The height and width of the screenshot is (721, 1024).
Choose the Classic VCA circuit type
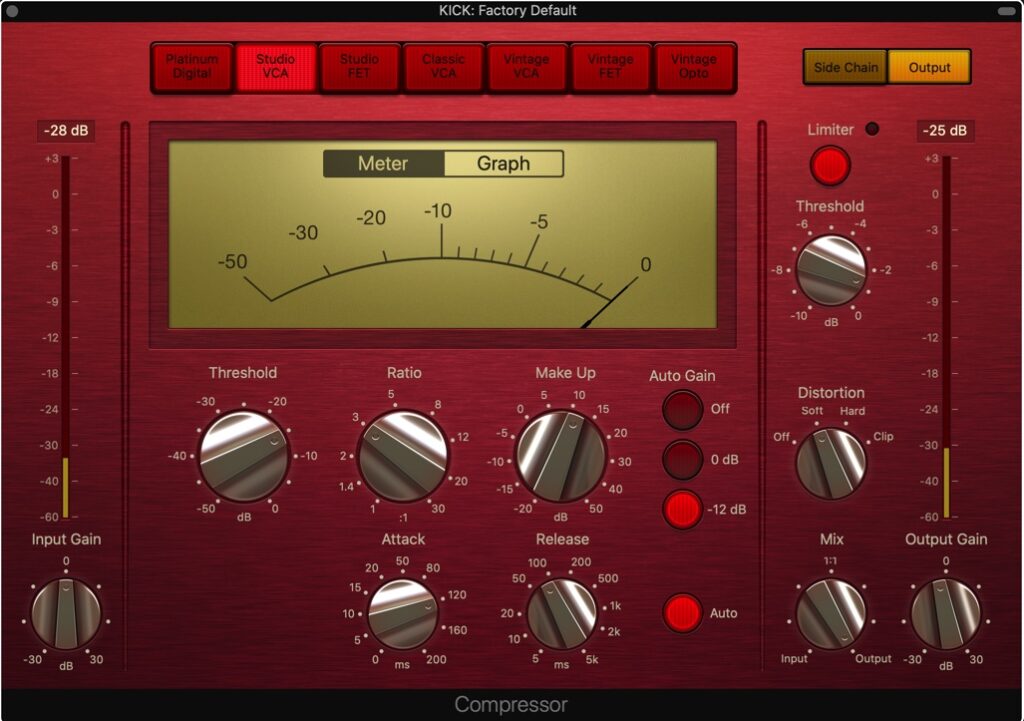click(x=443, y=67)
